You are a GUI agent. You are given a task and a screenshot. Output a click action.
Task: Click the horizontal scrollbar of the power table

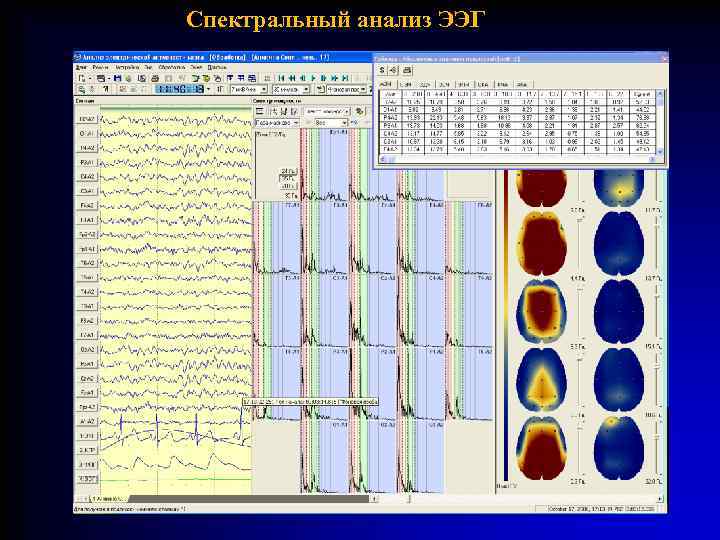click(x=518, y=159)
